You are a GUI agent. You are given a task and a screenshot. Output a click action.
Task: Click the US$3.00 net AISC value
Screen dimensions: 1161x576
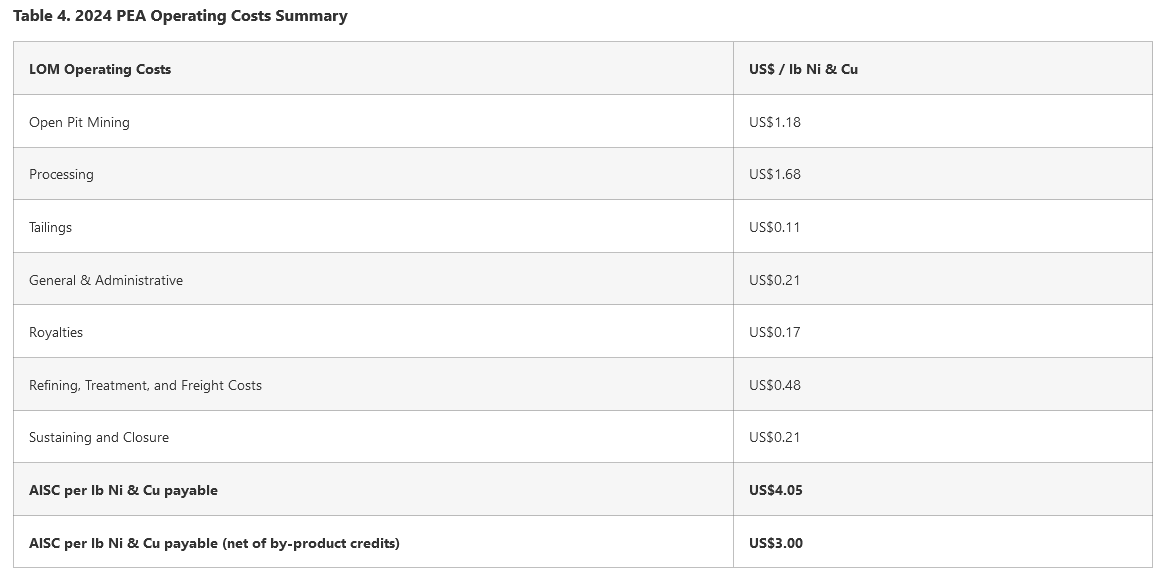pos(775,543)
